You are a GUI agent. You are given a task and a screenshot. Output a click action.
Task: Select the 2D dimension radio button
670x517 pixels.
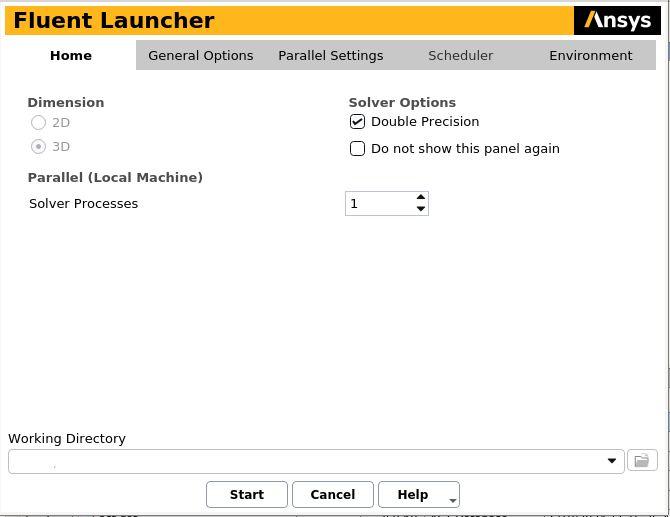pos(38,123)
